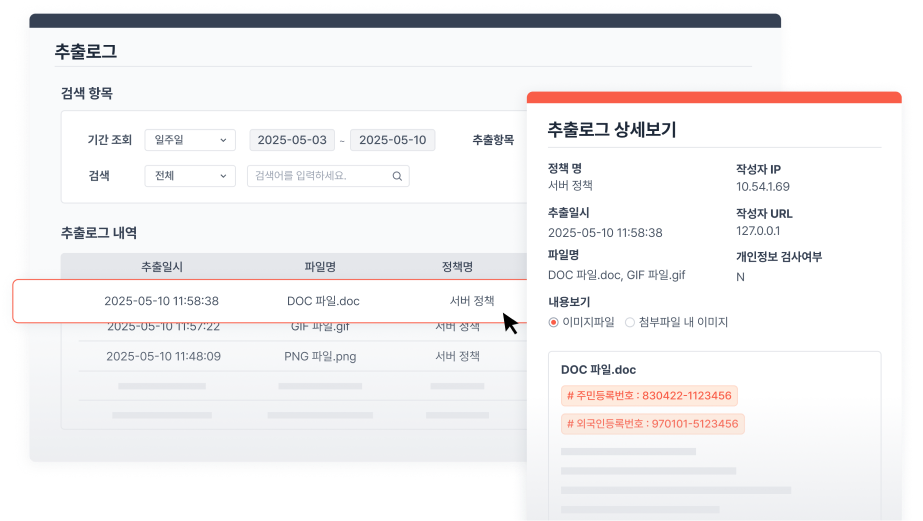
Task: Click the 추출로그 상세보기 panel title
Action: [612, 129]
